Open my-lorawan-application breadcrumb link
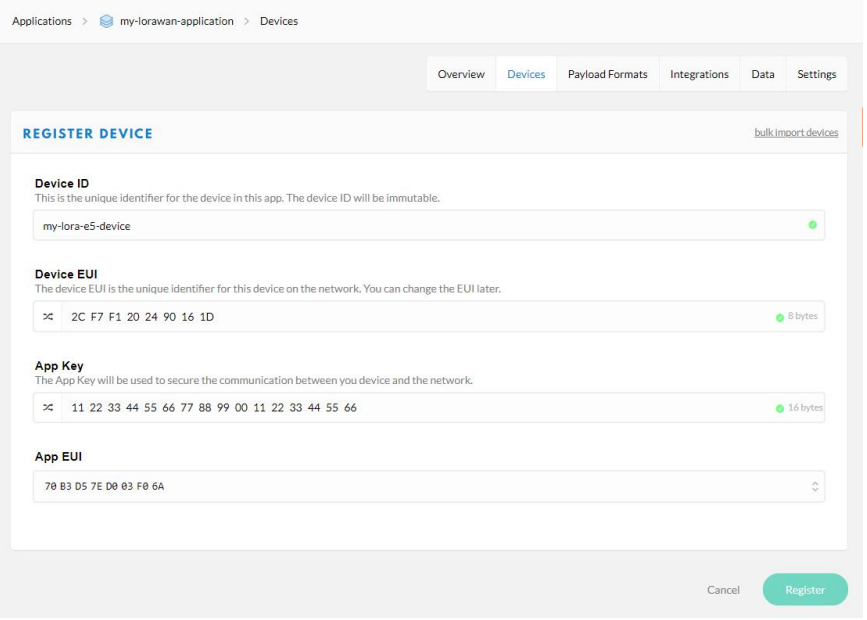 pyautogui.click(x=176, y=22)
